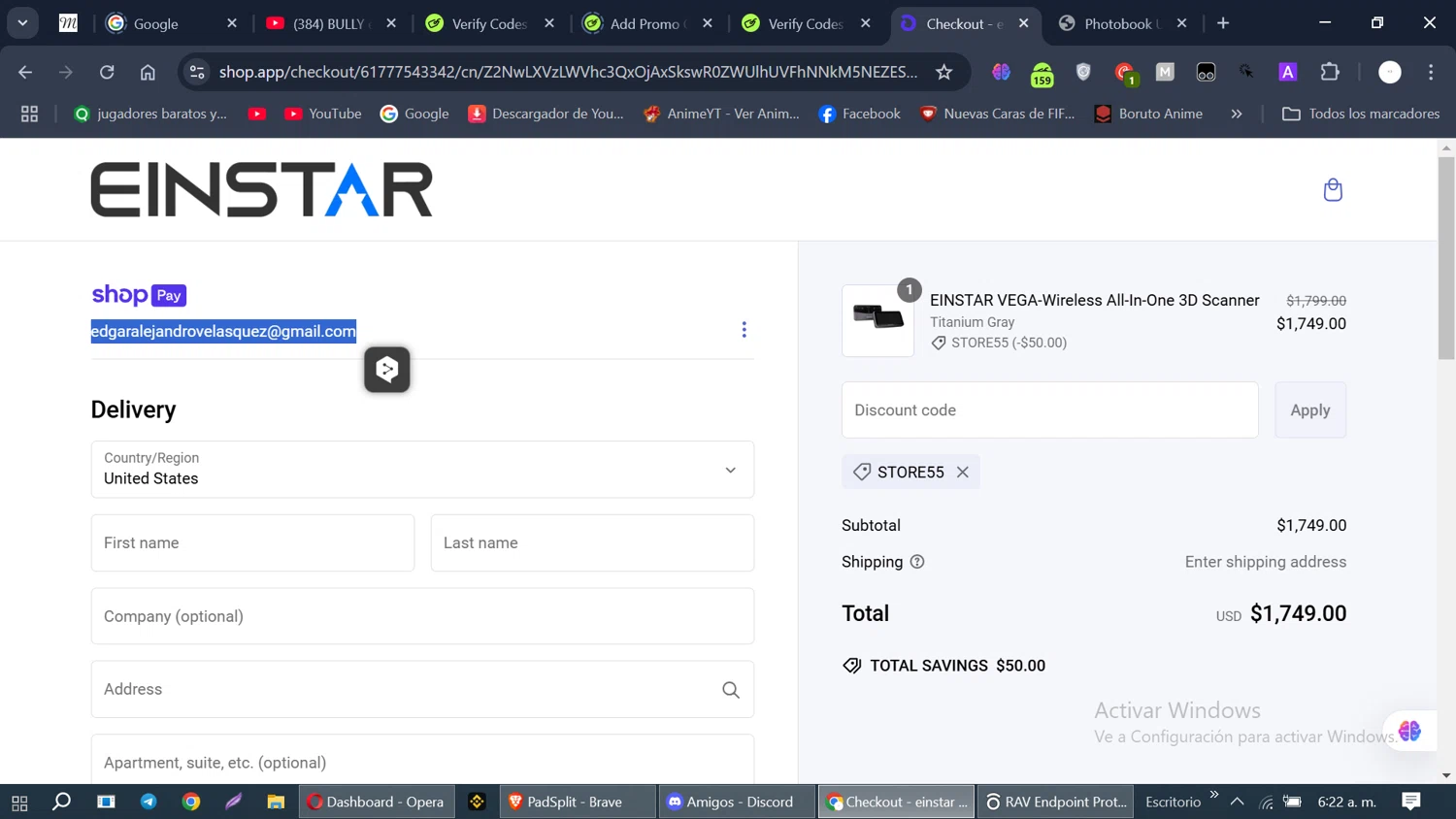Open the Shop Pay account options menu
This screenshot has height=819, width=1456.
tap(744, 330)
